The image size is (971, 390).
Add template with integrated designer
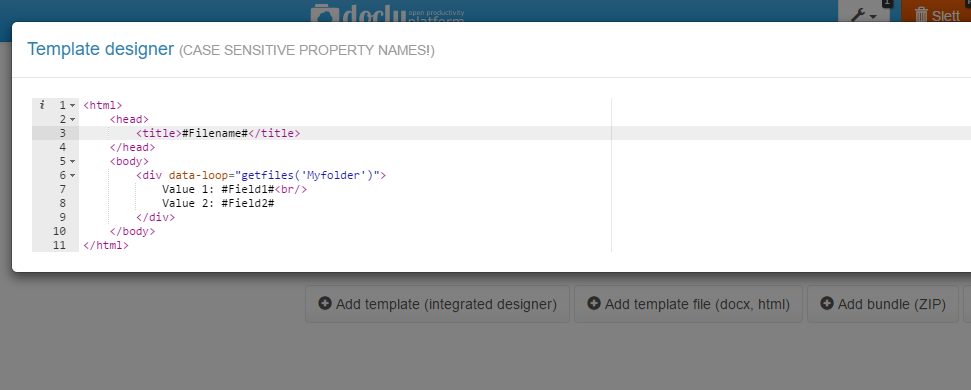coord(437,304)
